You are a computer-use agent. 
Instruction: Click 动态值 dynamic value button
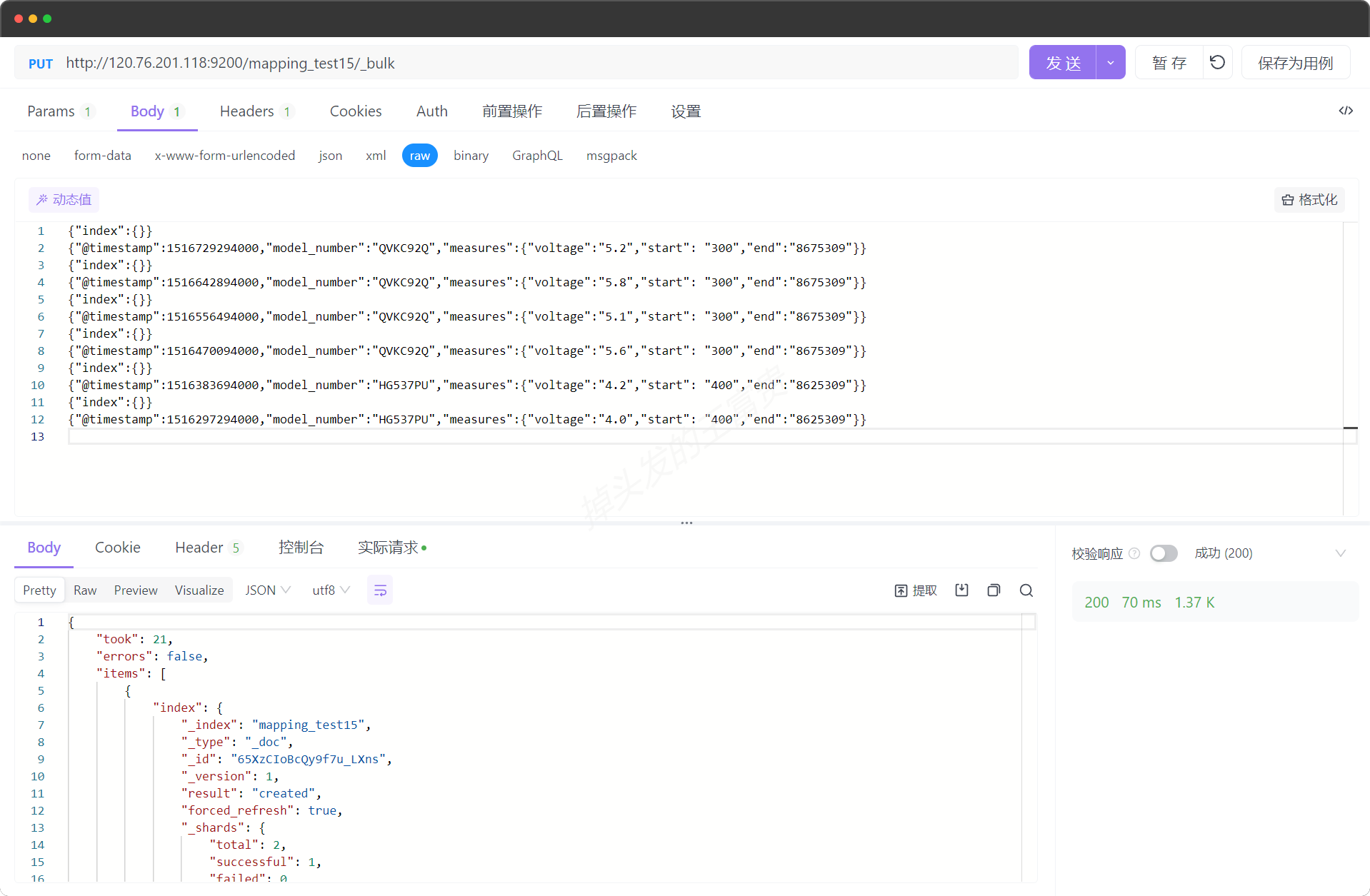pyautogui.click(x=64, y=200)
